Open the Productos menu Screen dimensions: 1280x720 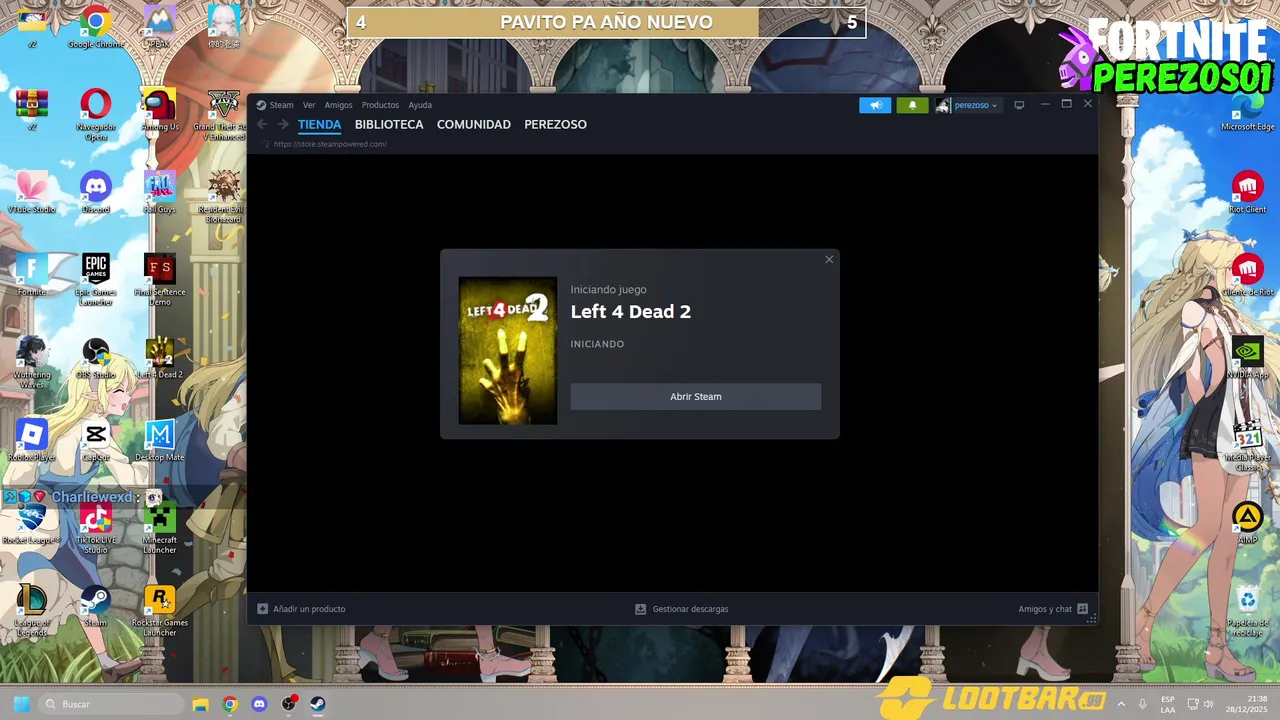[380, 105]
